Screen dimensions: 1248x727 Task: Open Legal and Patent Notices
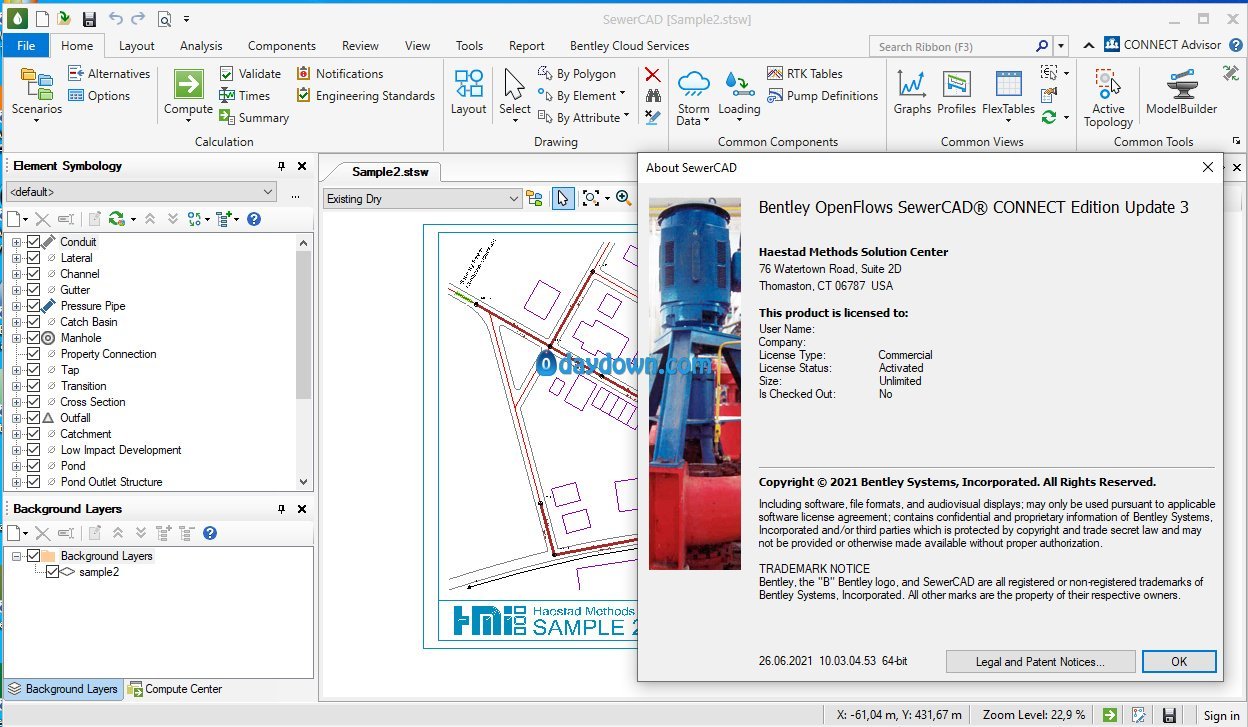tap(1041, 661)
